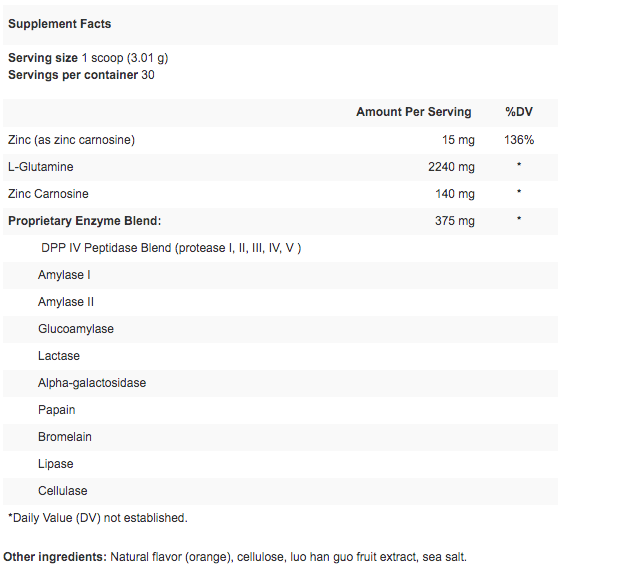Click the Alpha-galactosidase entry
The height and width of the screenshot is (588, 625).
click(92, 383)
